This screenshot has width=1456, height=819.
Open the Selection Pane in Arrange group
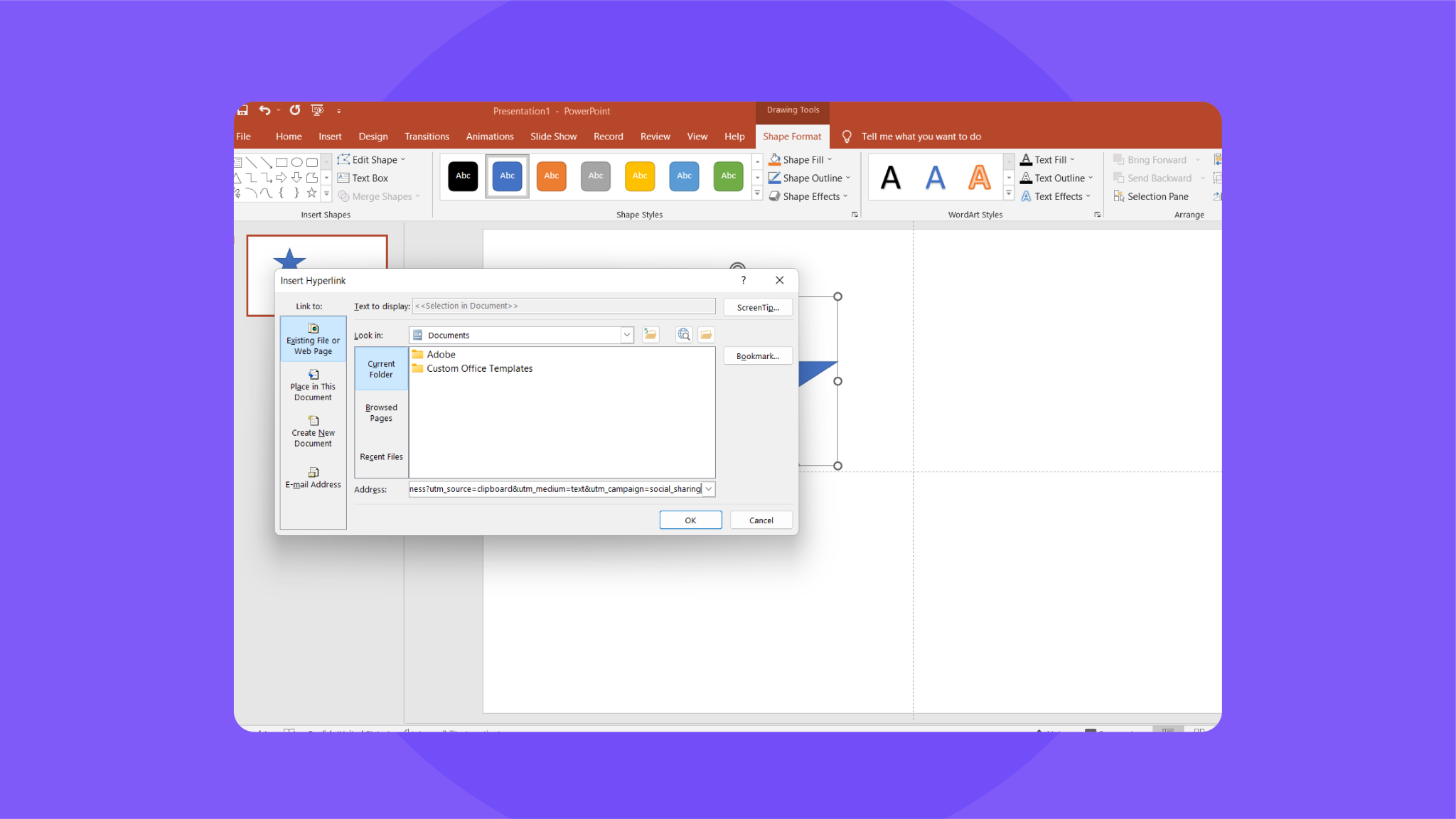click(1156, 196)
